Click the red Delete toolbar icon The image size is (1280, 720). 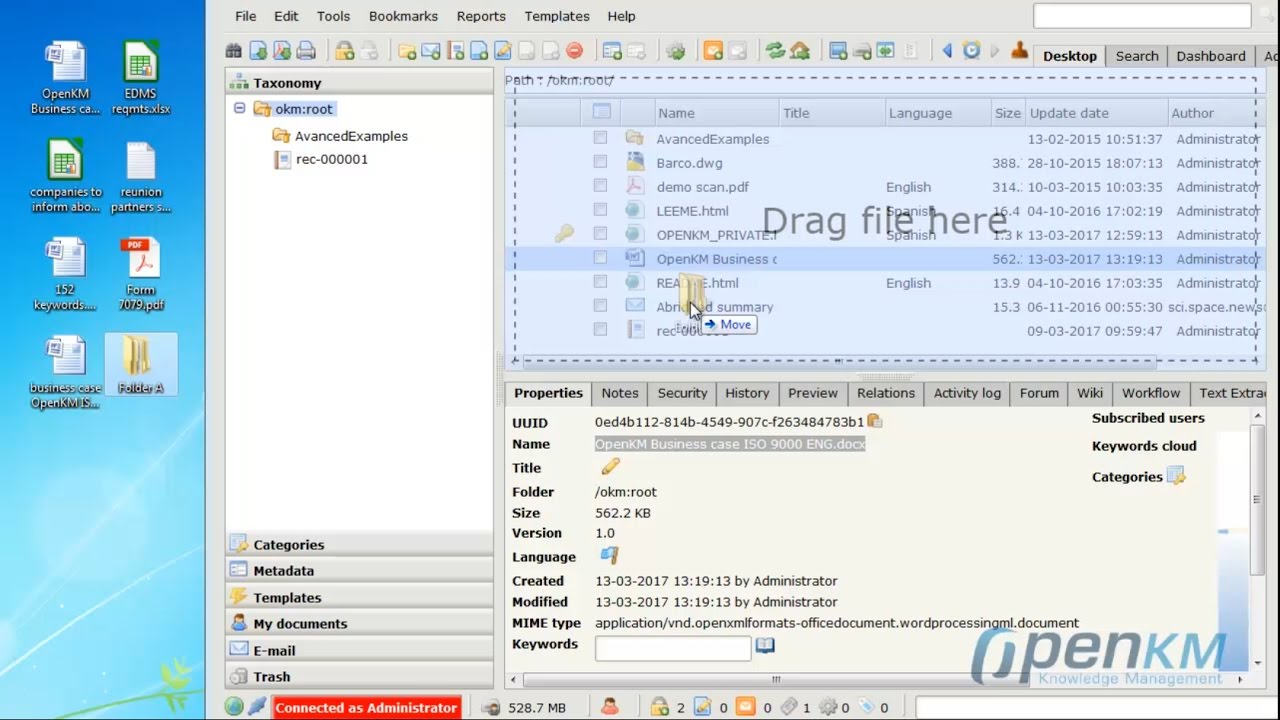click(574, 50)
